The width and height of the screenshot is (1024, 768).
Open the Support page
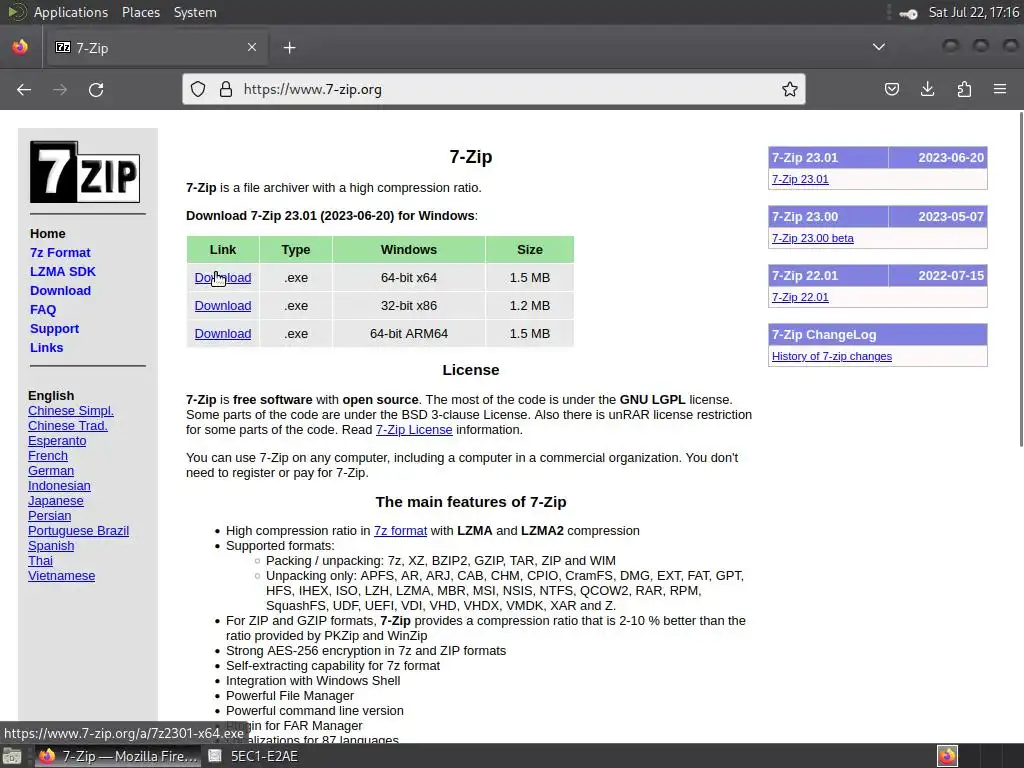pos(54,328)
